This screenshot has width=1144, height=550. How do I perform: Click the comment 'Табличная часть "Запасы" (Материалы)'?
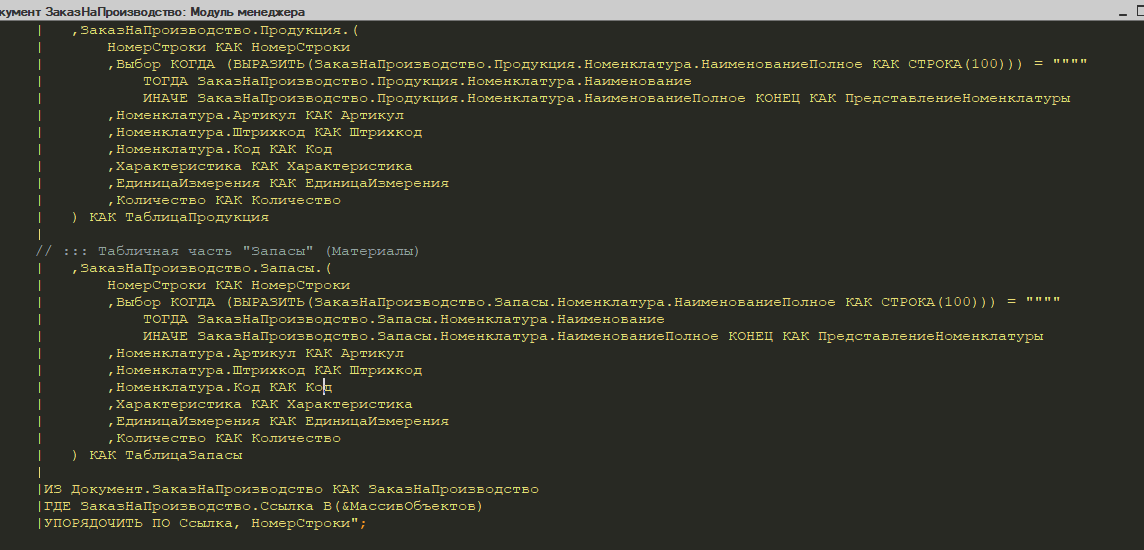tap(258, 251)
